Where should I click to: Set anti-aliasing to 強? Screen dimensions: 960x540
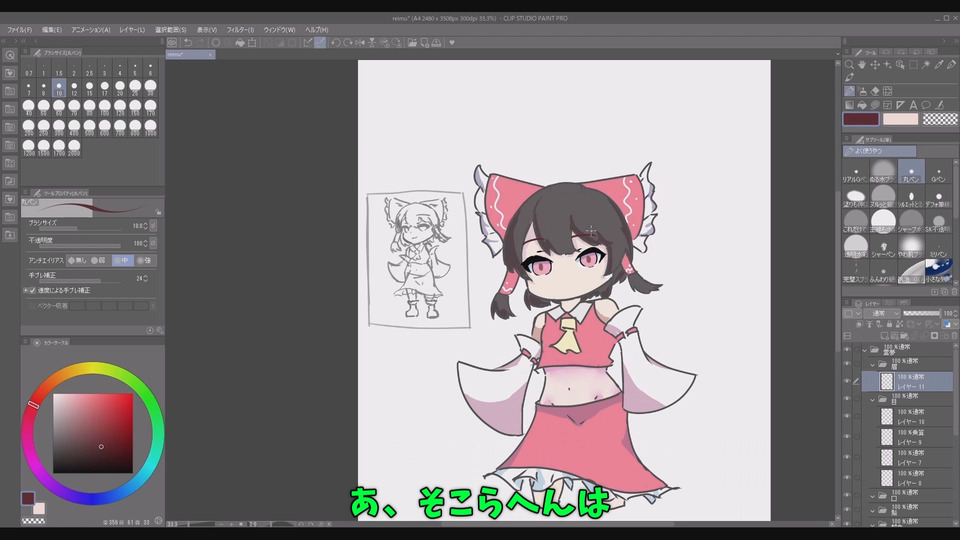pos(144,260)
